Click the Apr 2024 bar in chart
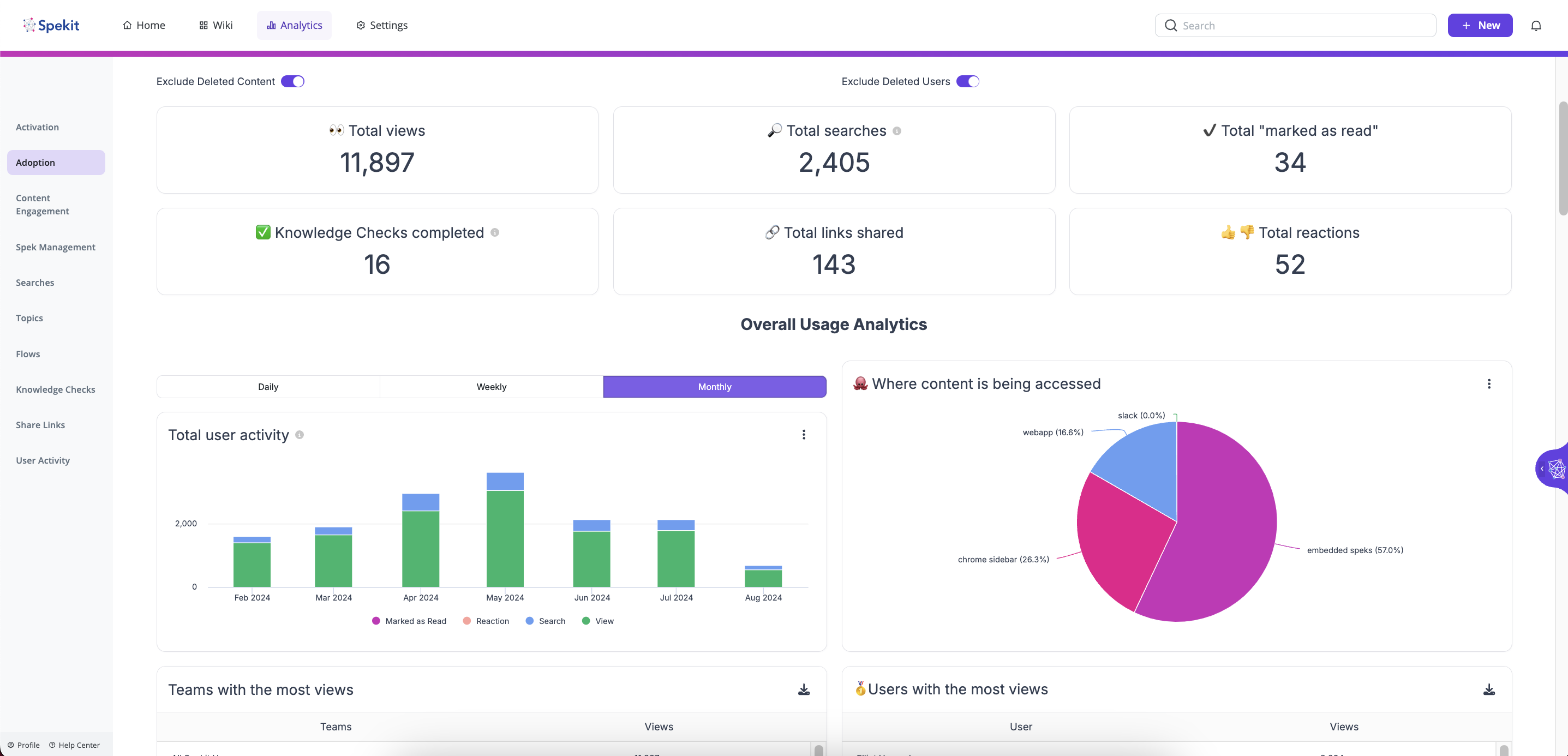 point(421,540)
